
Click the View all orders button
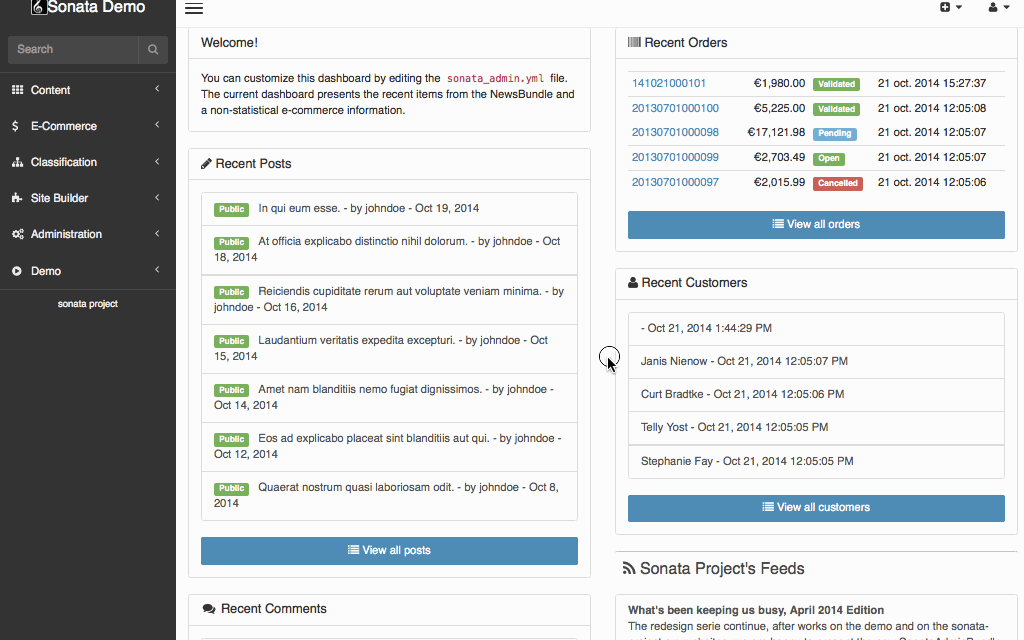pos(816,224)
